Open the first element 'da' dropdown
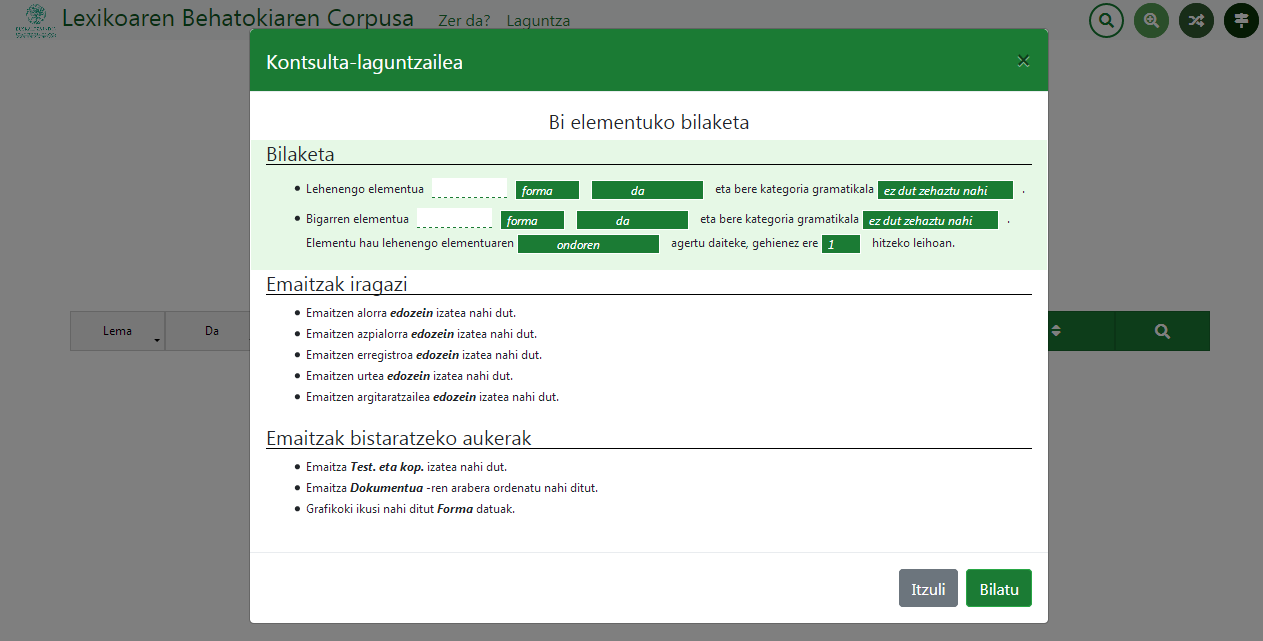 (x=647, y=190)
